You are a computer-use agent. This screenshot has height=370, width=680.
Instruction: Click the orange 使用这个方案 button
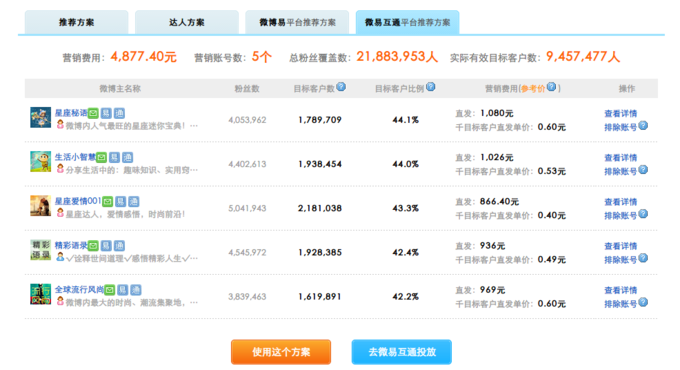pyautogui.click(x=281, y=352)
